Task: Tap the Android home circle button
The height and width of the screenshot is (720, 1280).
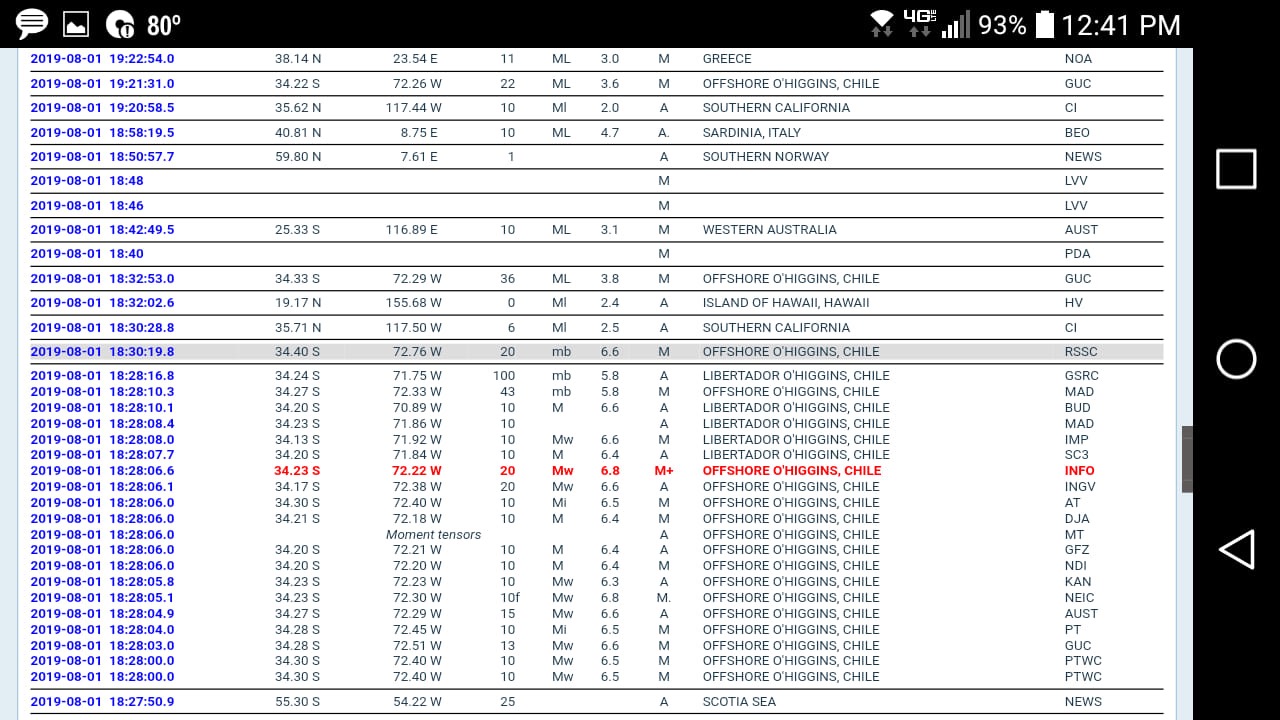Action: 1236,359
